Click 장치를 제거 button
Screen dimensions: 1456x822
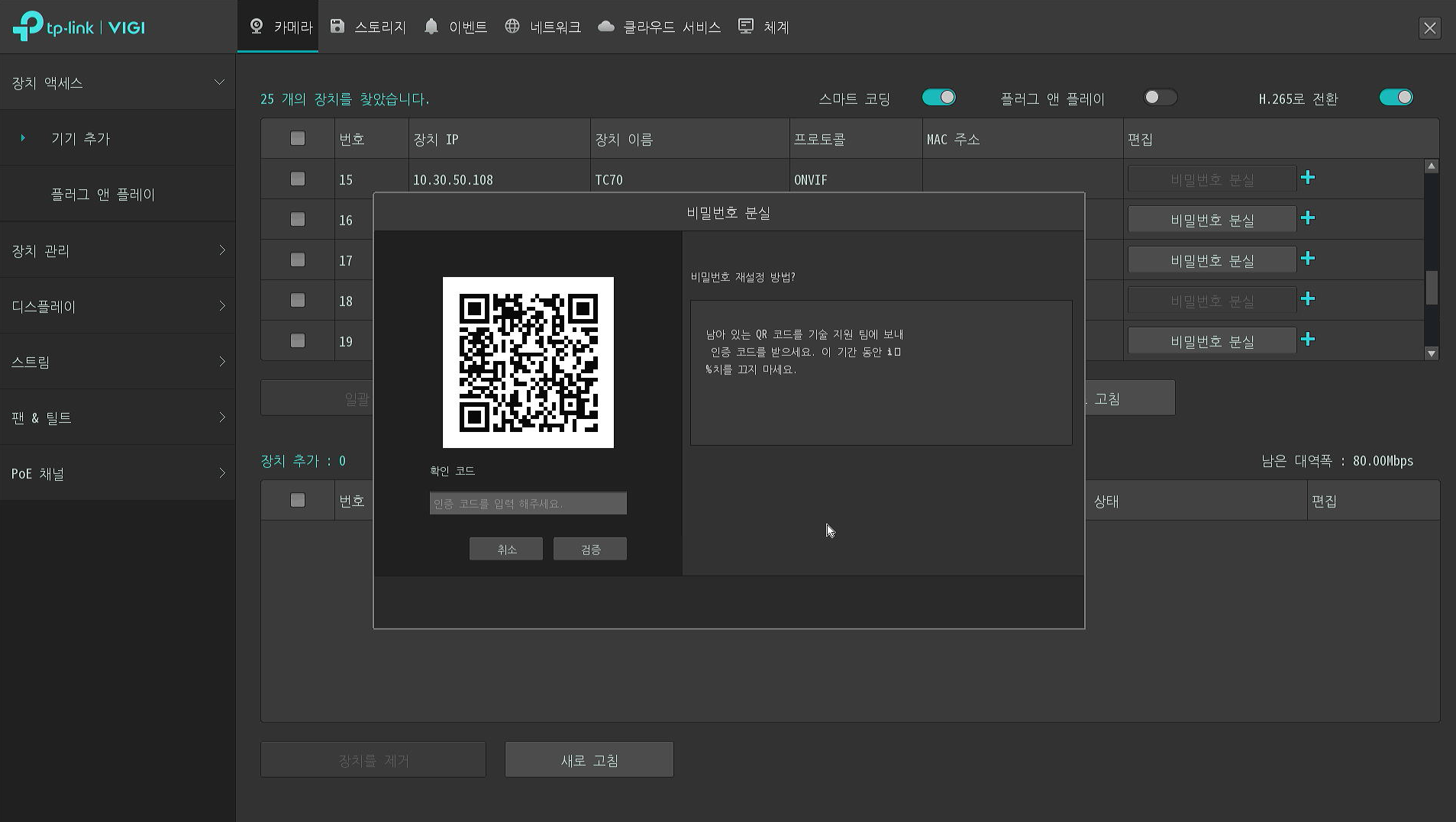coord(373,760)
